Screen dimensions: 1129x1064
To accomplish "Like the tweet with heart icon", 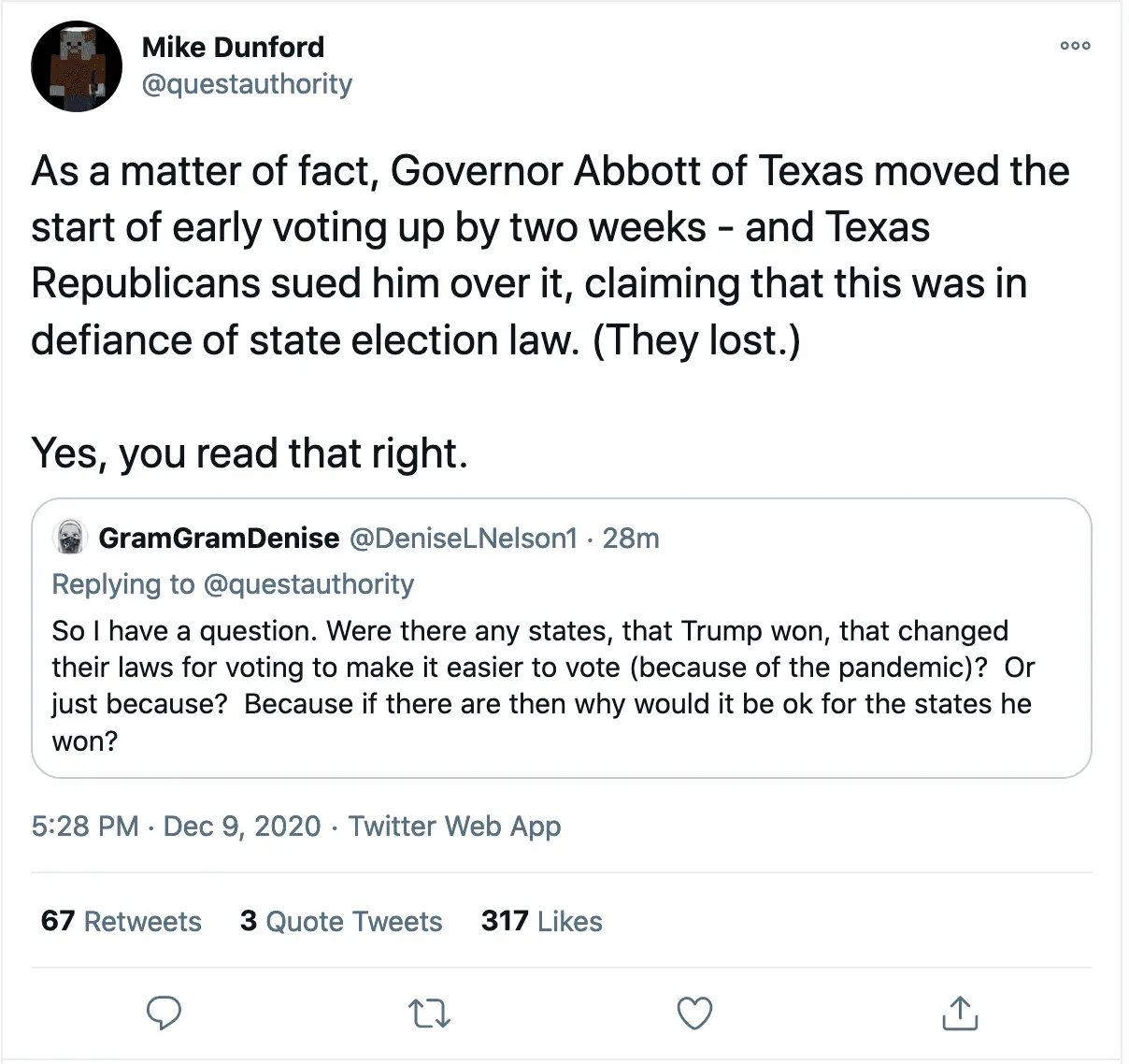I will tap(694, 1014).
